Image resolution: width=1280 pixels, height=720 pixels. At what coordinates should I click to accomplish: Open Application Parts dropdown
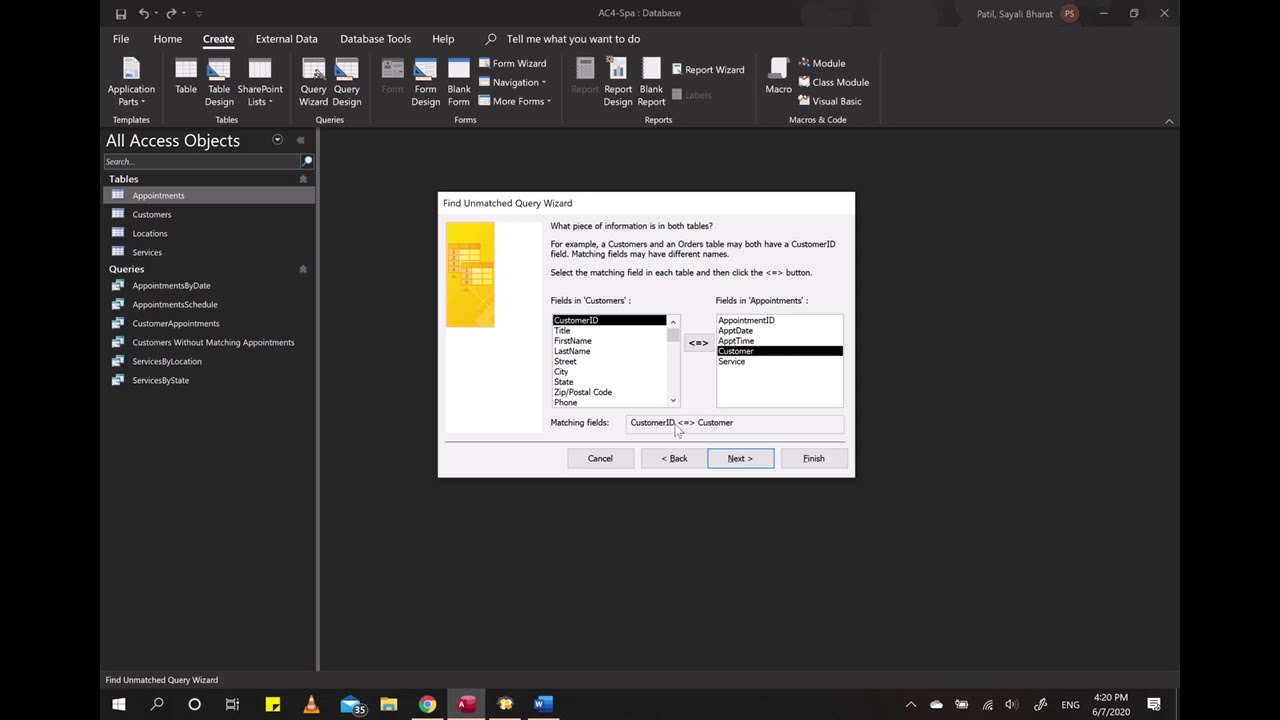[x=131, y=82]
